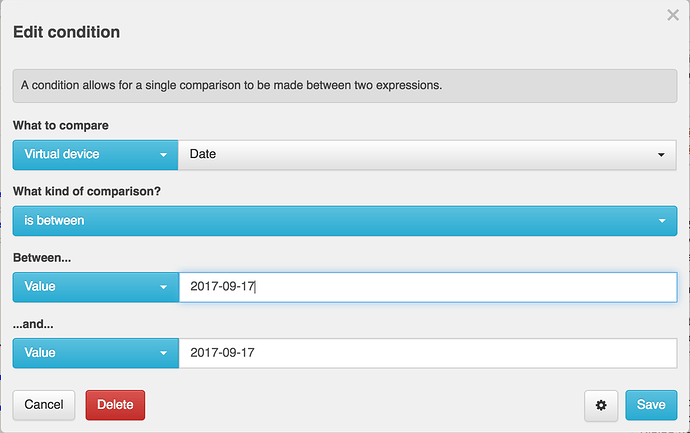Click the caret arrow at the Date field's end

pos(661,155)
